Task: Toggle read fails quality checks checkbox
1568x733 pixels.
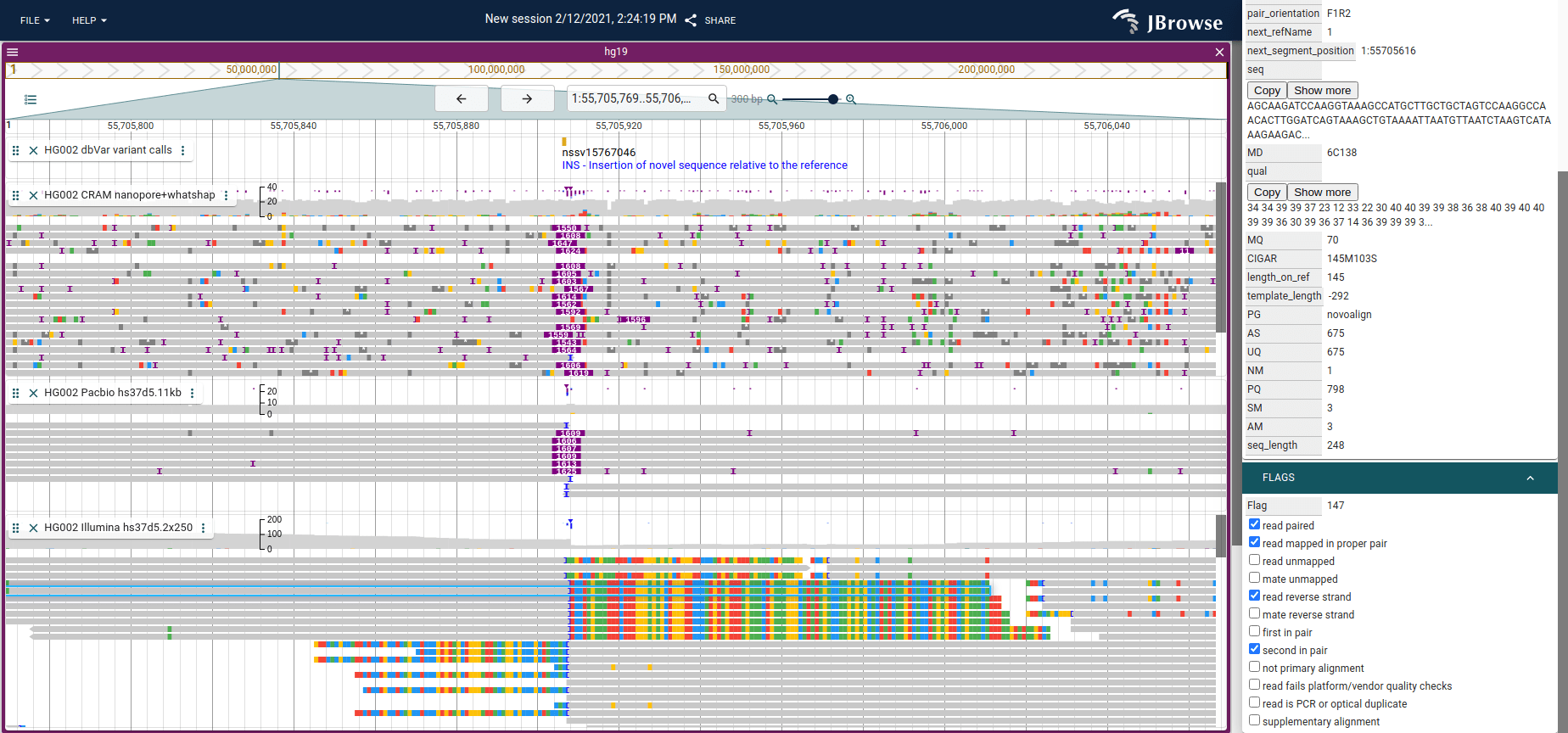Action: point(1254,685)
